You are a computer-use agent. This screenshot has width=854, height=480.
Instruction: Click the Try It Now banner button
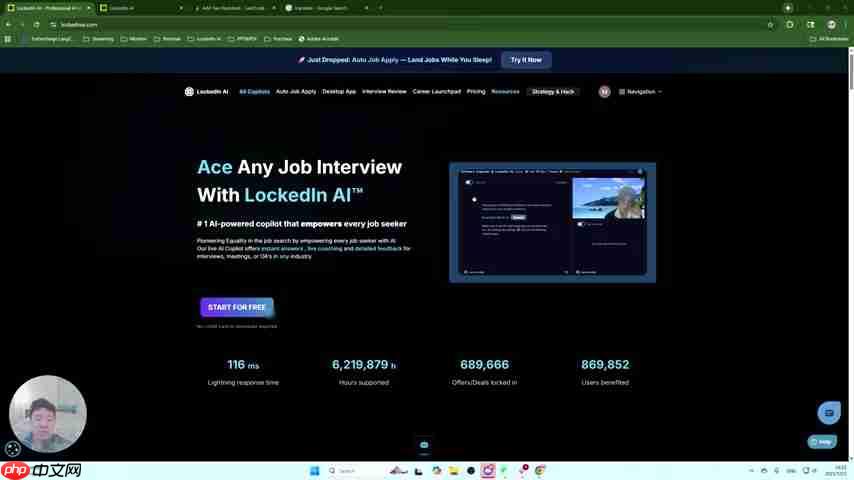coord(526,60)
